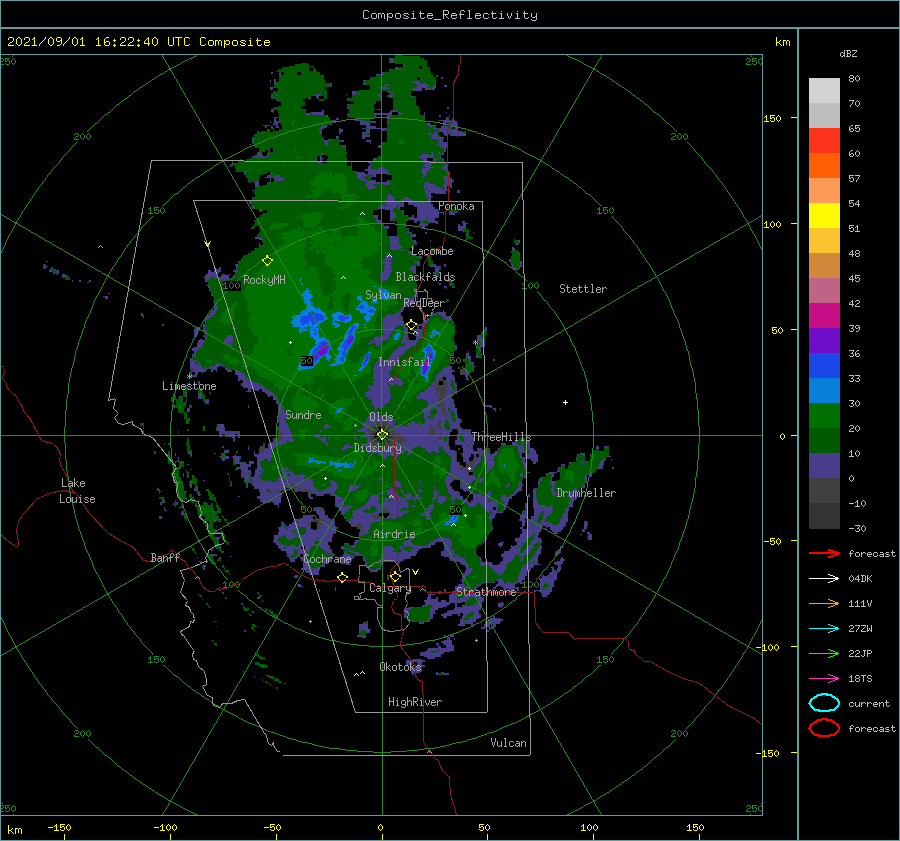Click the Stettler city label
This screenshot has width=900, height=841.
[x=583, y=289]
